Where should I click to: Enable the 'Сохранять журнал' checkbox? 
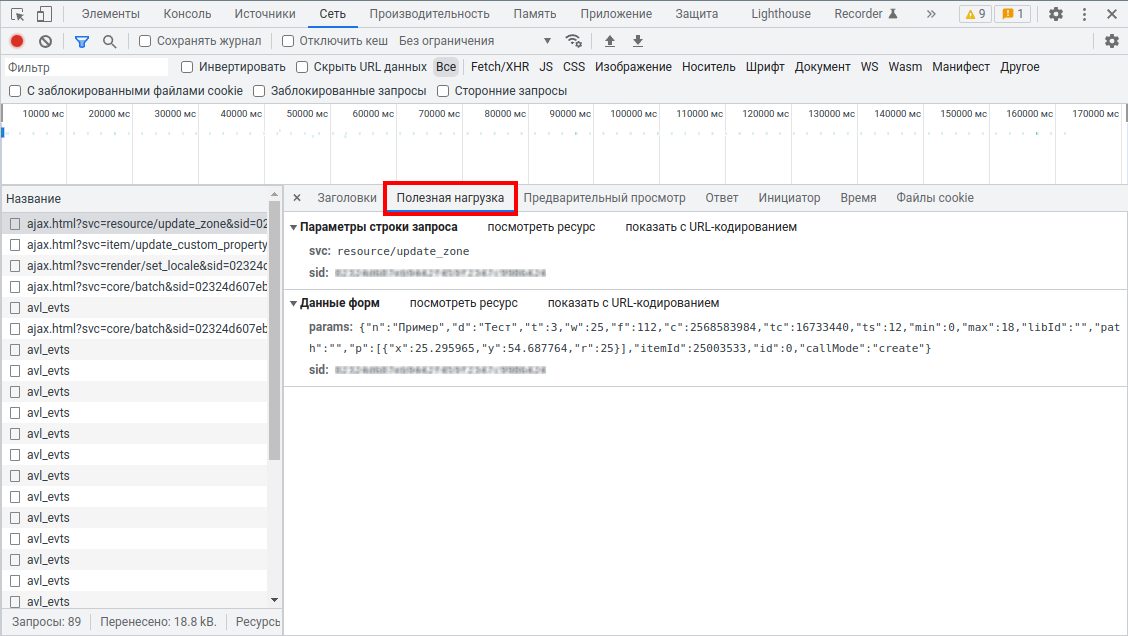(146, 41)
